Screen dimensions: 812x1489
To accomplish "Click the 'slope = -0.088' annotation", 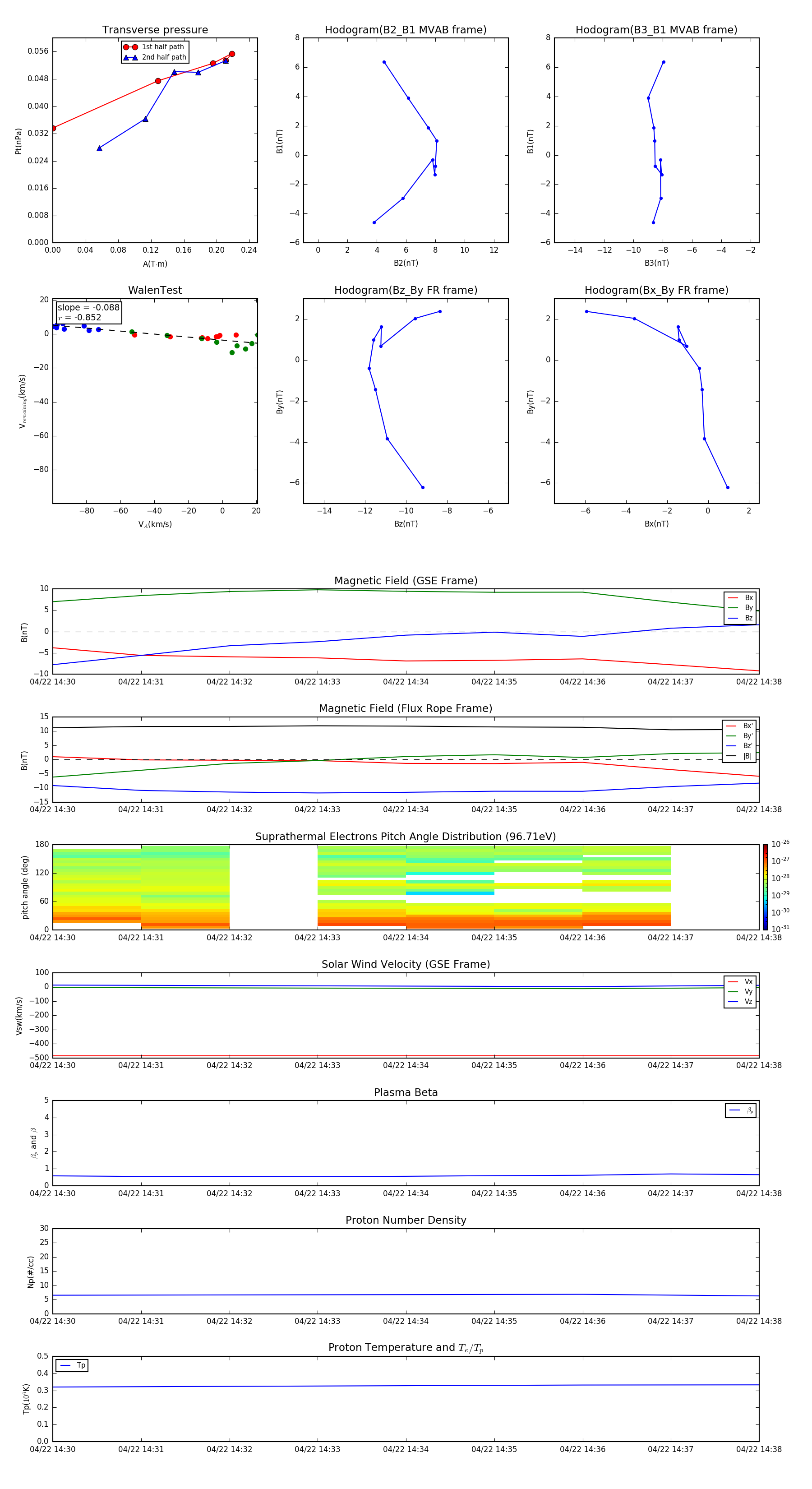I will tap(88, 308).
